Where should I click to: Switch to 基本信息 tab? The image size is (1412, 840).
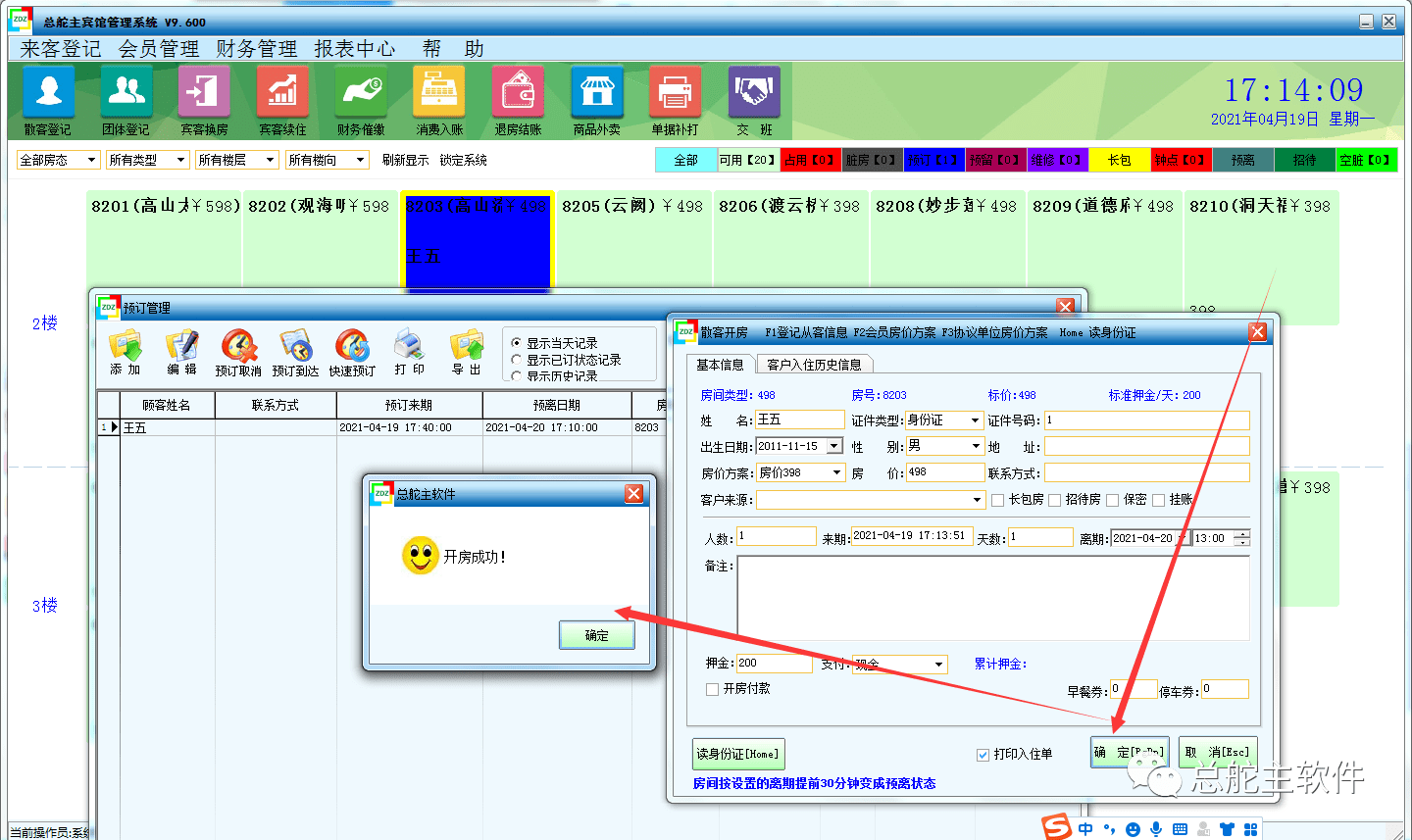[721, 365]
